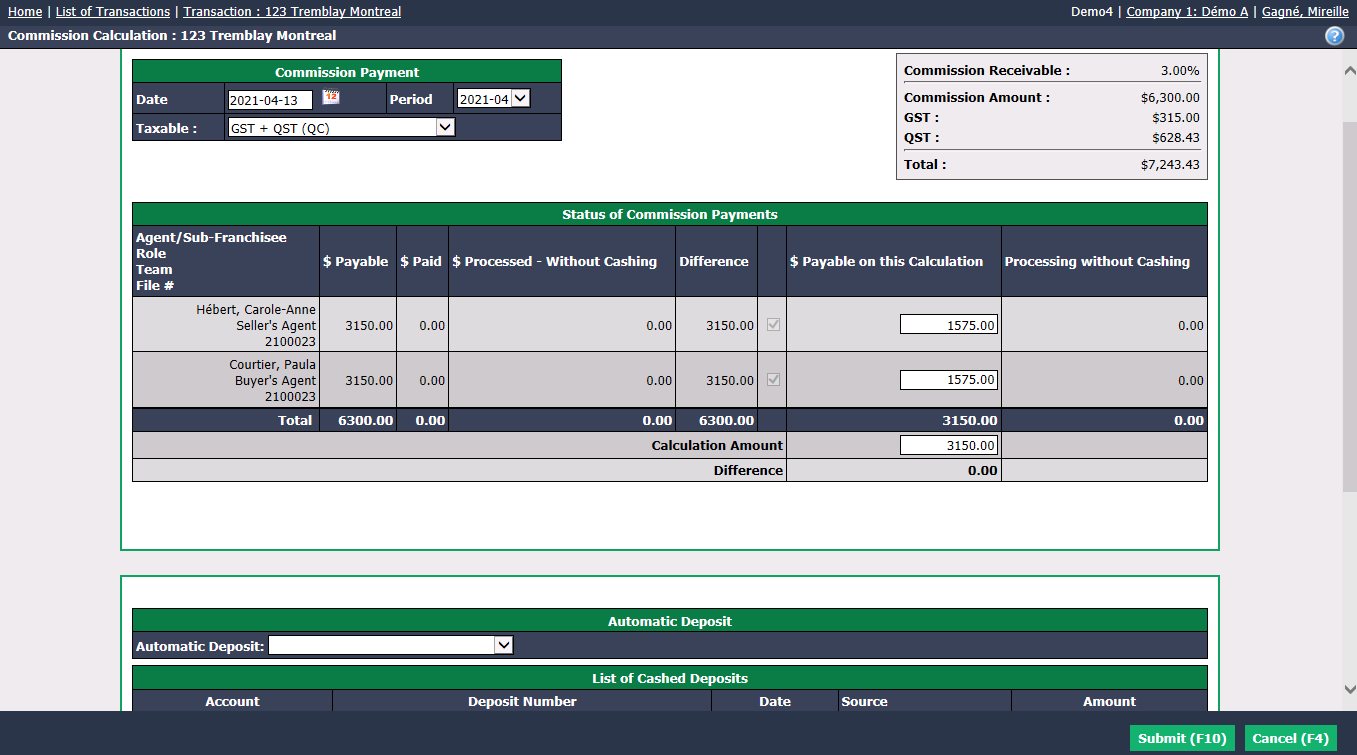Click the Cancel (F4) button
This screenshot has width=1357, height=755.
point(1291,738)
